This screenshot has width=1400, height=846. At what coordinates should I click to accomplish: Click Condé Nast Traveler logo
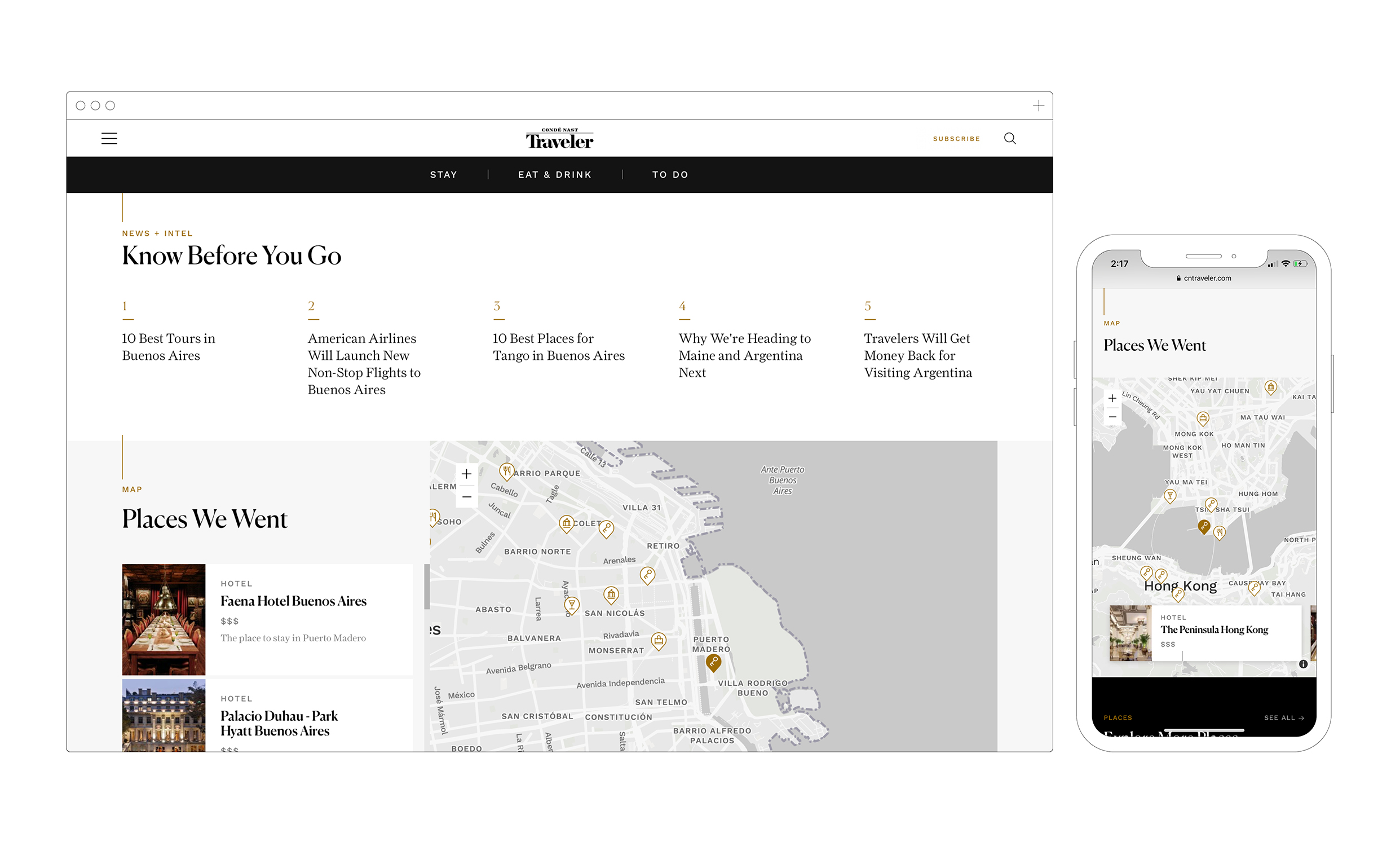click(x=560, y=139)
